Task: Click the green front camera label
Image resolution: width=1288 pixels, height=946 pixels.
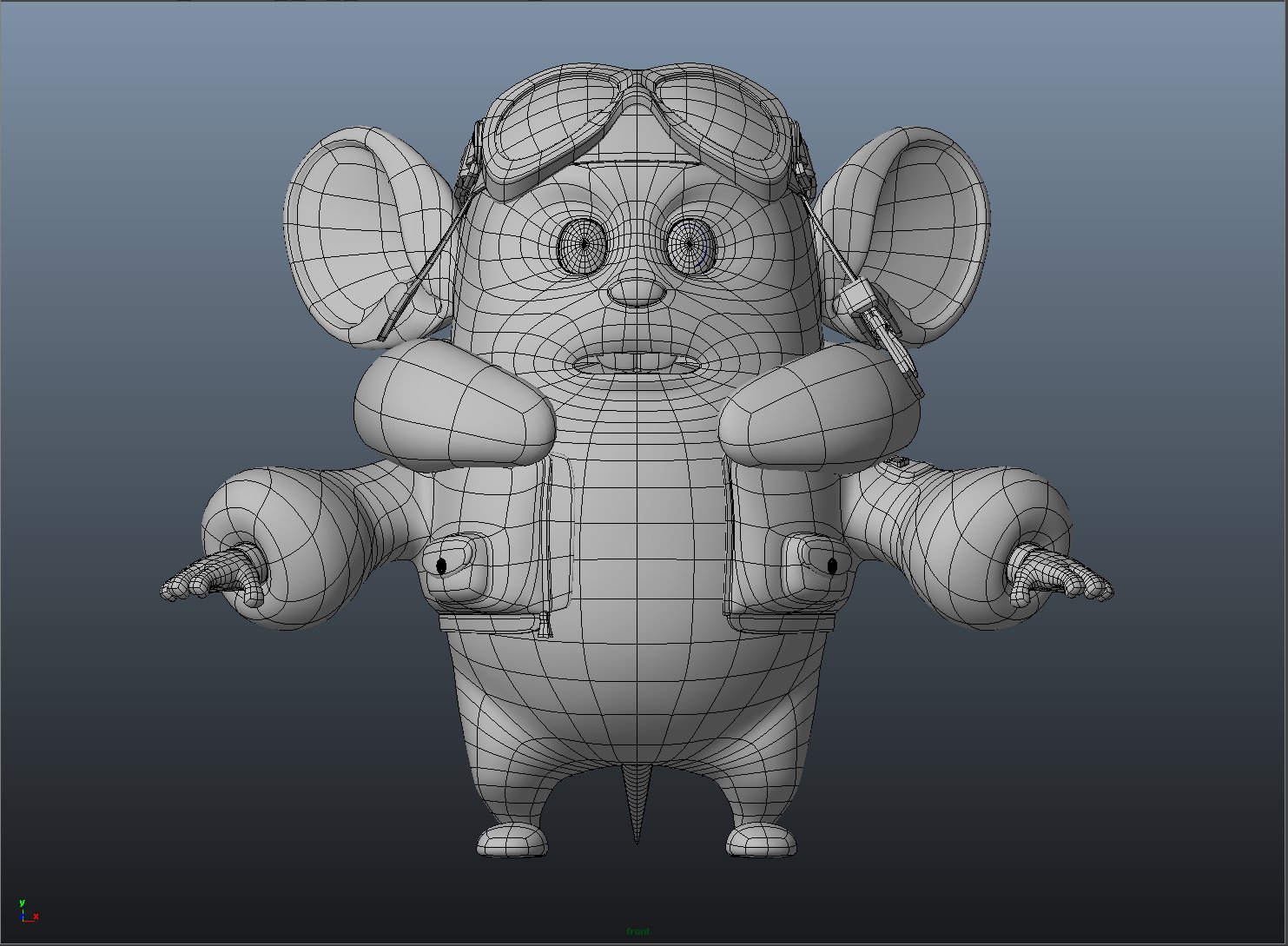Action: tap(639, 931)
